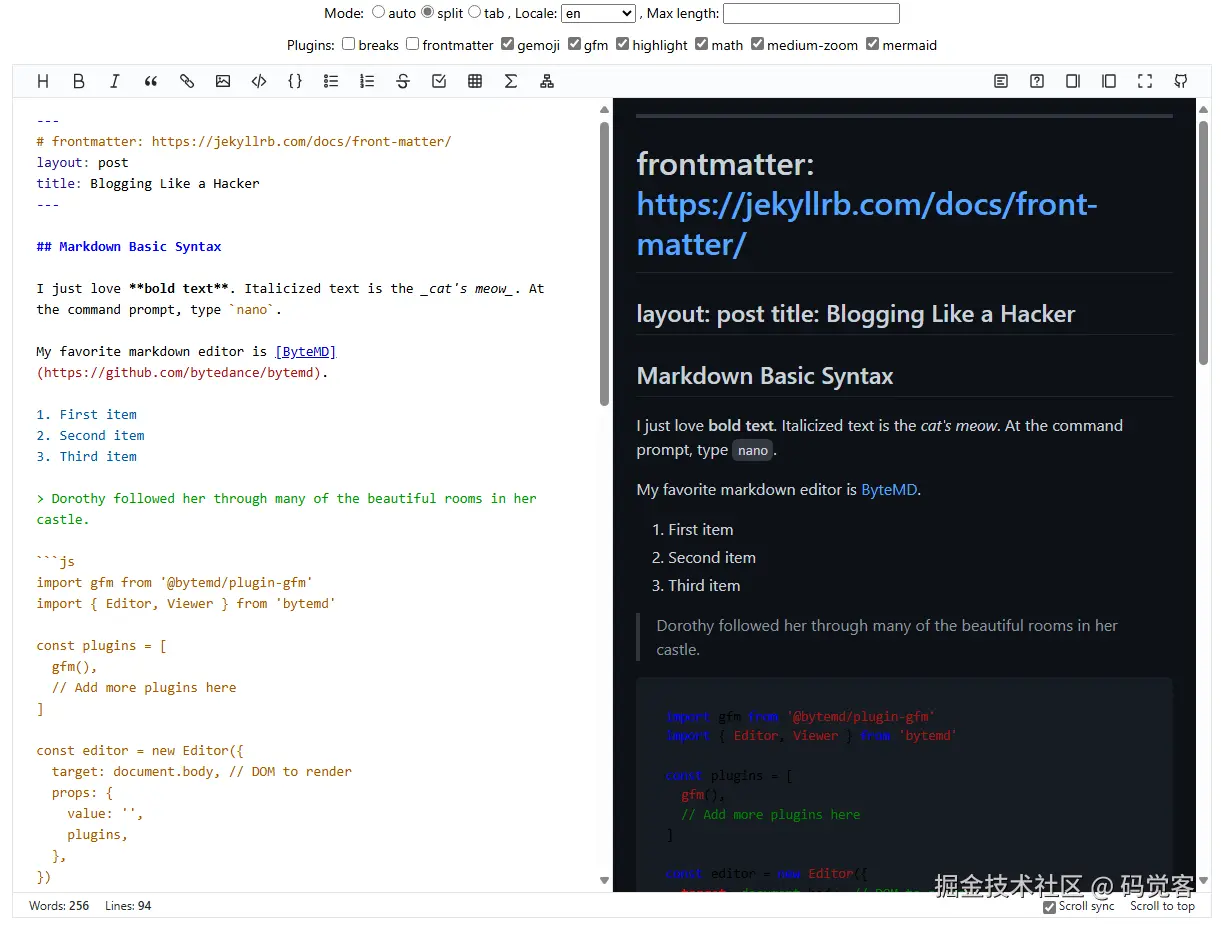
Task: Insert an image
Action: click(x=223, y=81)
